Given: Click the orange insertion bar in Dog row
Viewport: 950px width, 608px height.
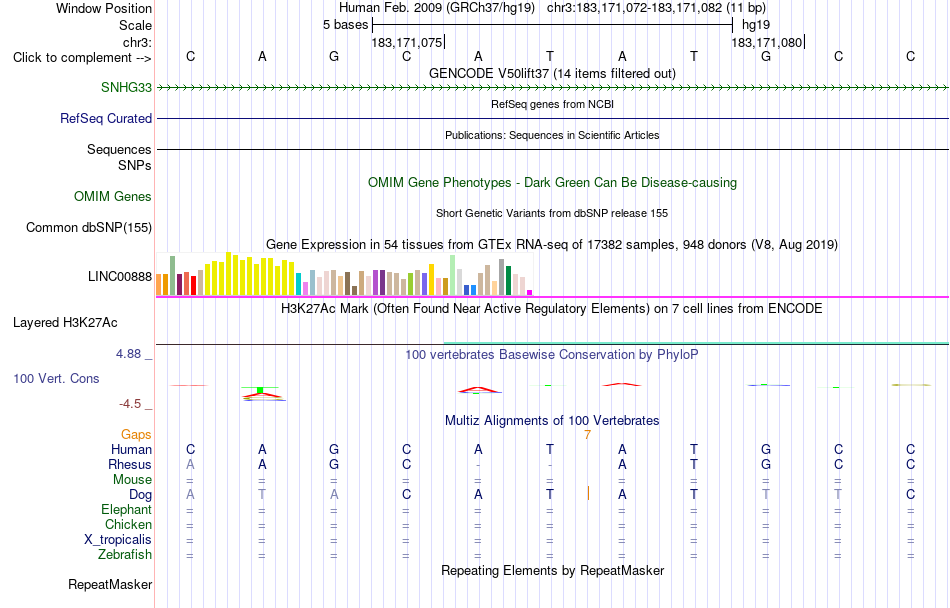Looking at the screenshot, I should [x=588, y=493].
